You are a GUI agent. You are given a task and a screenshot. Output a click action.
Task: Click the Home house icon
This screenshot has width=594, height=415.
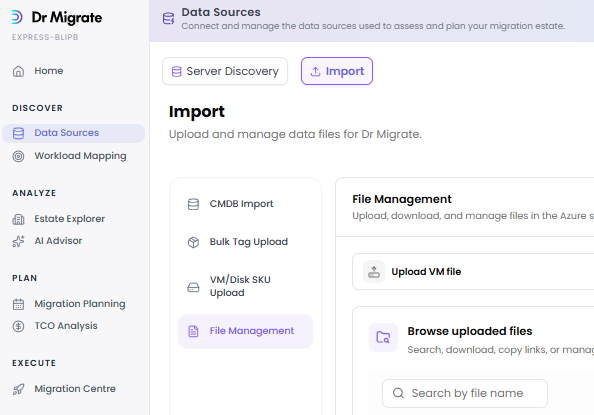tap(18, 71)
